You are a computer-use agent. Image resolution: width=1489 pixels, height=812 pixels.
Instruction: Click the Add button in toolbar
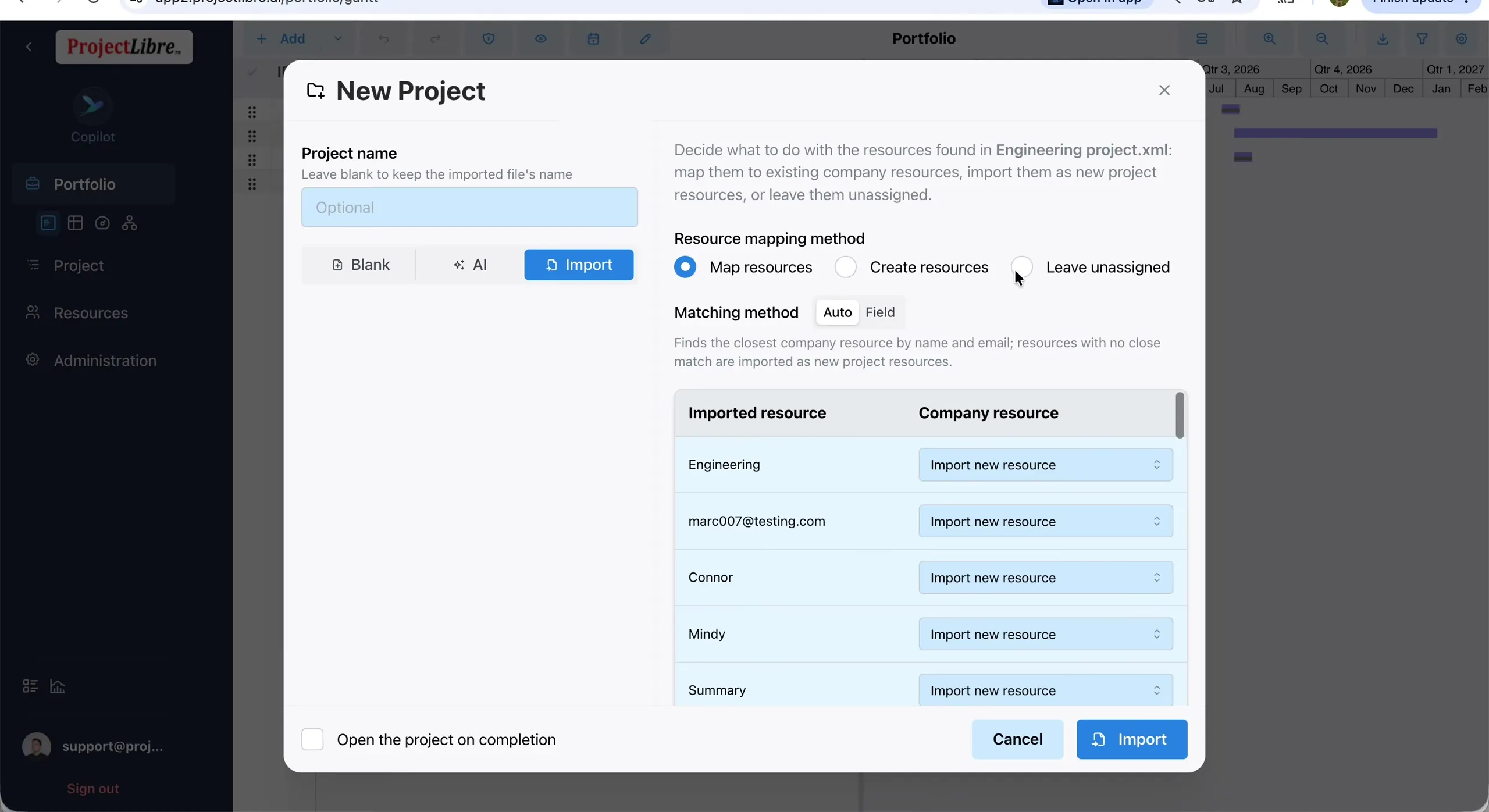pos(281,39)
